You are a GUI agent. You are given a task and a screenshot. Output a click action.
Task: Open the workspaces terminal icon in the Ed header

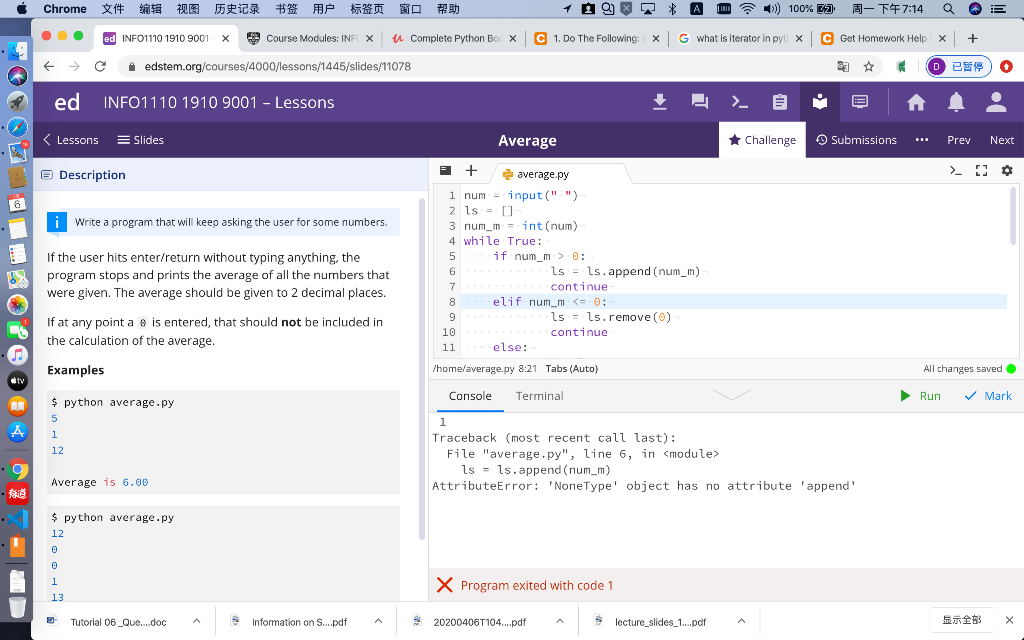tap(739, 102)
